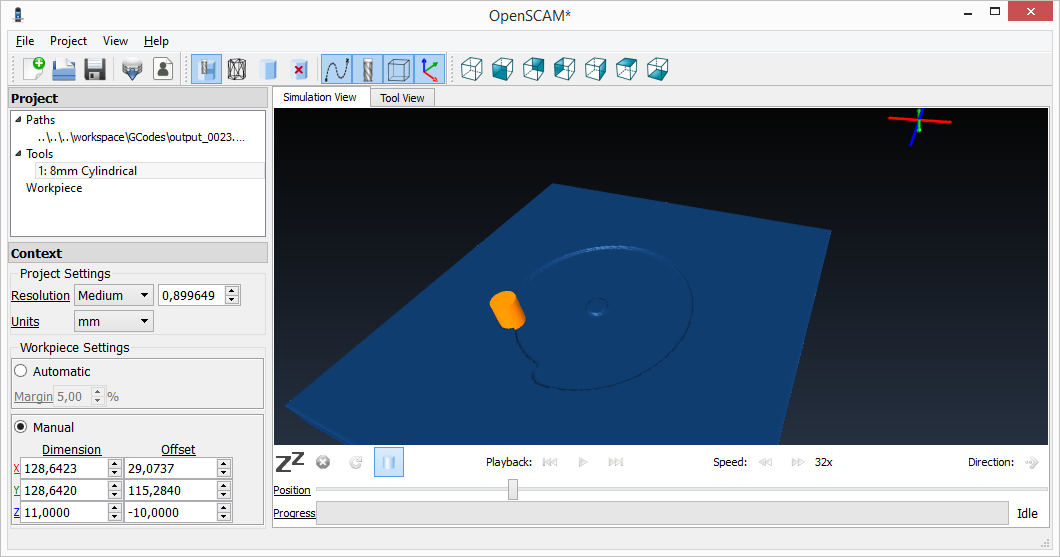Click the Z offset field -10,0000
Image resolution: width=1060 pixels, height=557 pixels.
click(x=172, y=512)
